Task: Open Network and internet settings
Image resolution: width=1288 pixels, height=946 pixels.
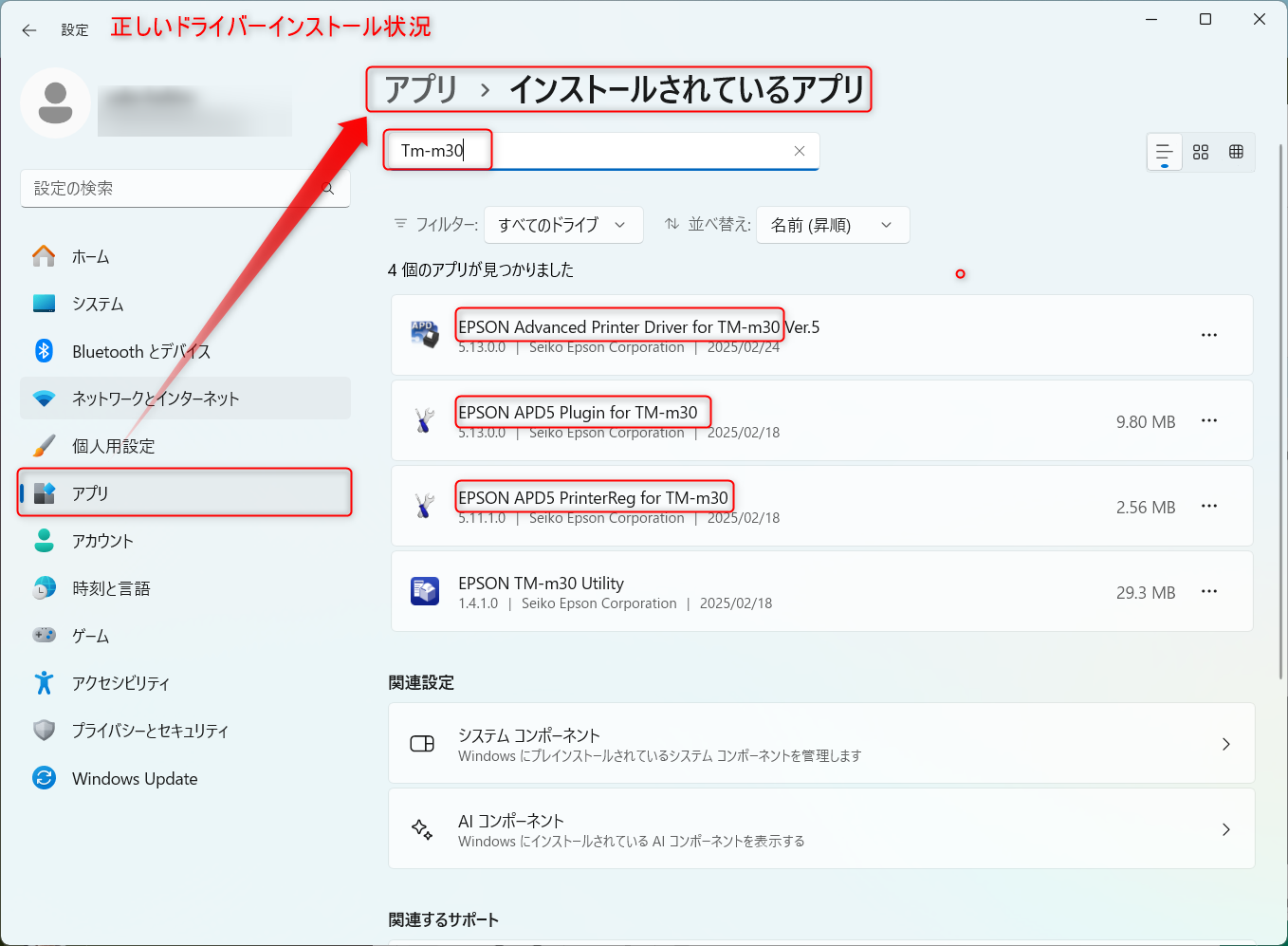Action: 185,399
